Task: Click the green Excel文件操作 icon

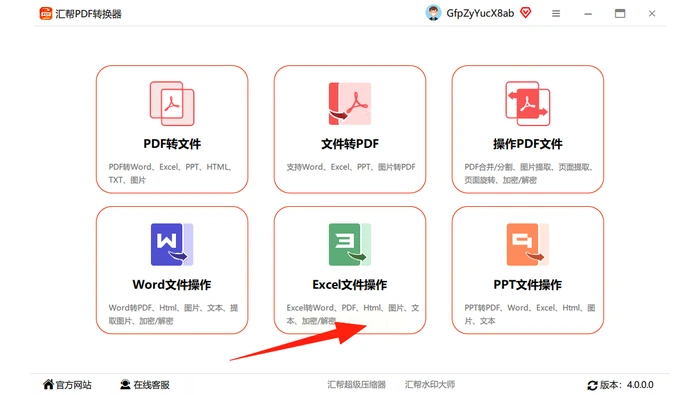Action: (350, 245)
